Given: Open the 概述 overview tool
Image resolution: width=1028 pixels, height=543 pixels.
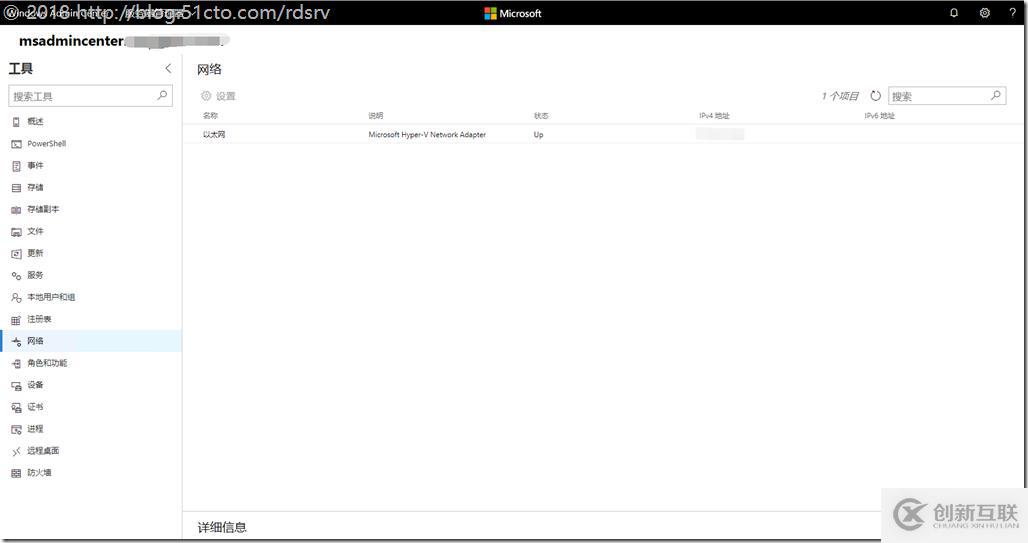Looking at the screenshot, I should (35, 121).
